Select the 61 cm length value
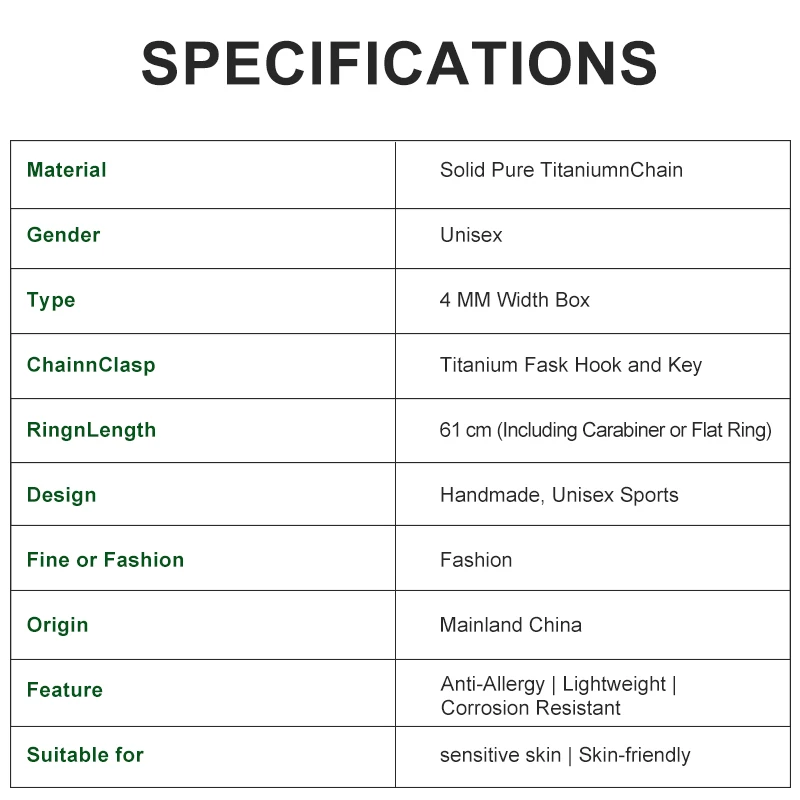 [x=605, y=430]
